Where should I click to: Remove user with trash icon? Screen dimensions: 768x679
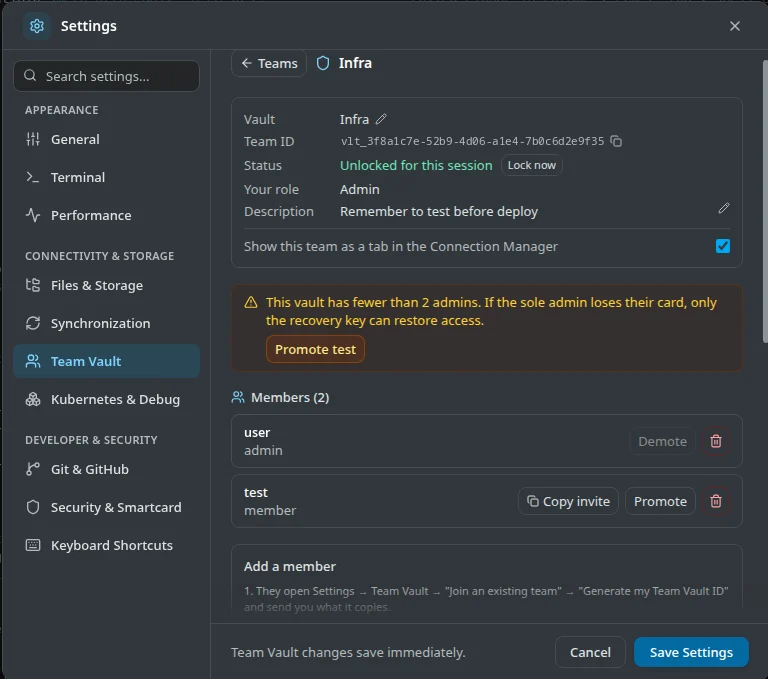click(716, 441)
